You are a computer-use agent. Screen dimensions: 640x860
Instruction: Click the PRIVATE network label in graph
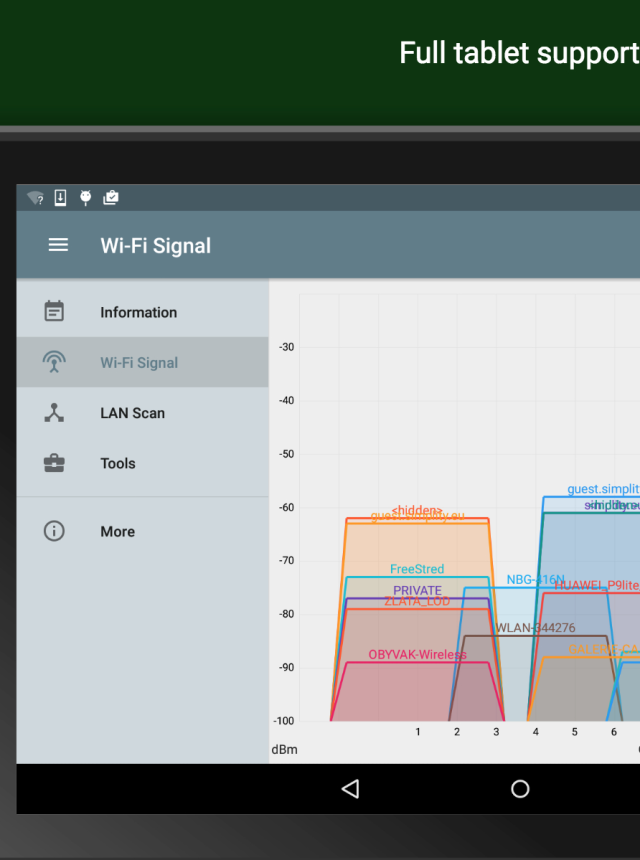click(x=417, y=591)
